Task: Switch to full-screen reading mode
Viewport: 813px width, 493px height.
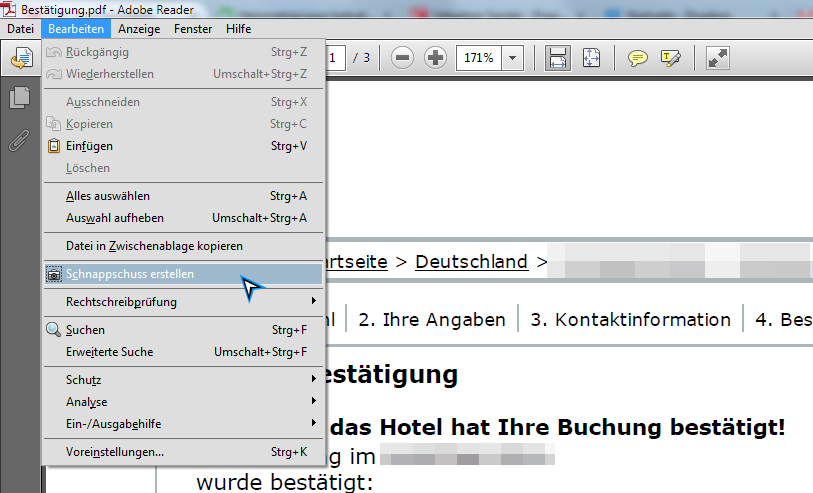Action: click(717, 58)
